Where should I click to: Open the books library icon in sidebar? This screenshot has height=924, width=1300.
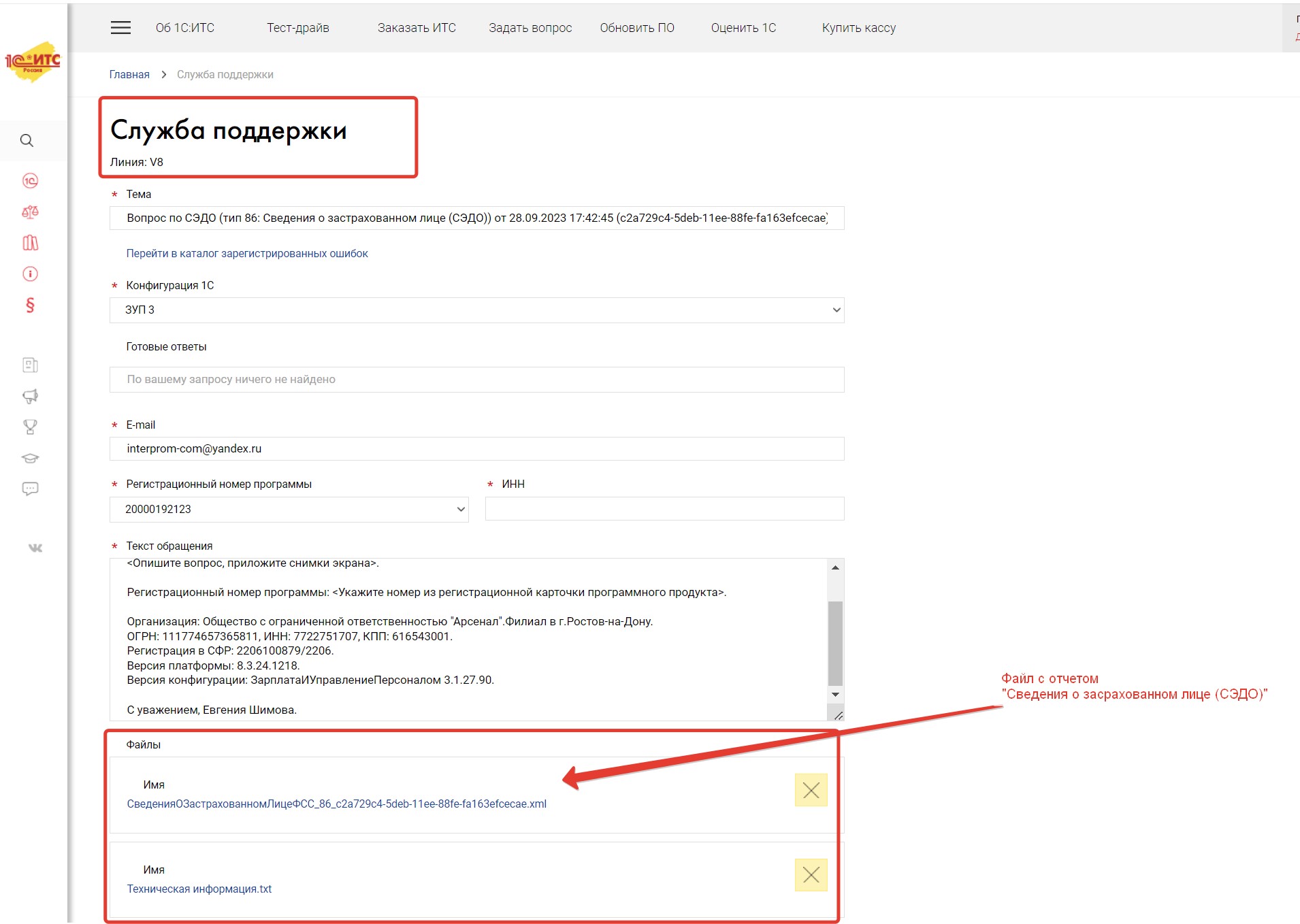(x=30, y=243)
